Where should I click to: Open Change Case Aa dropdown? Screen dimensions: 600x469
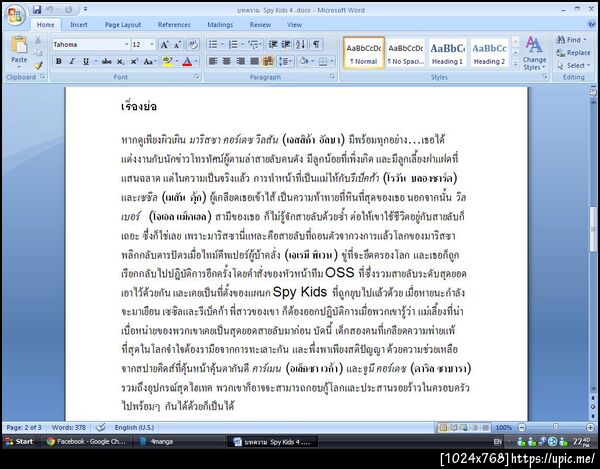pos(149,61)
